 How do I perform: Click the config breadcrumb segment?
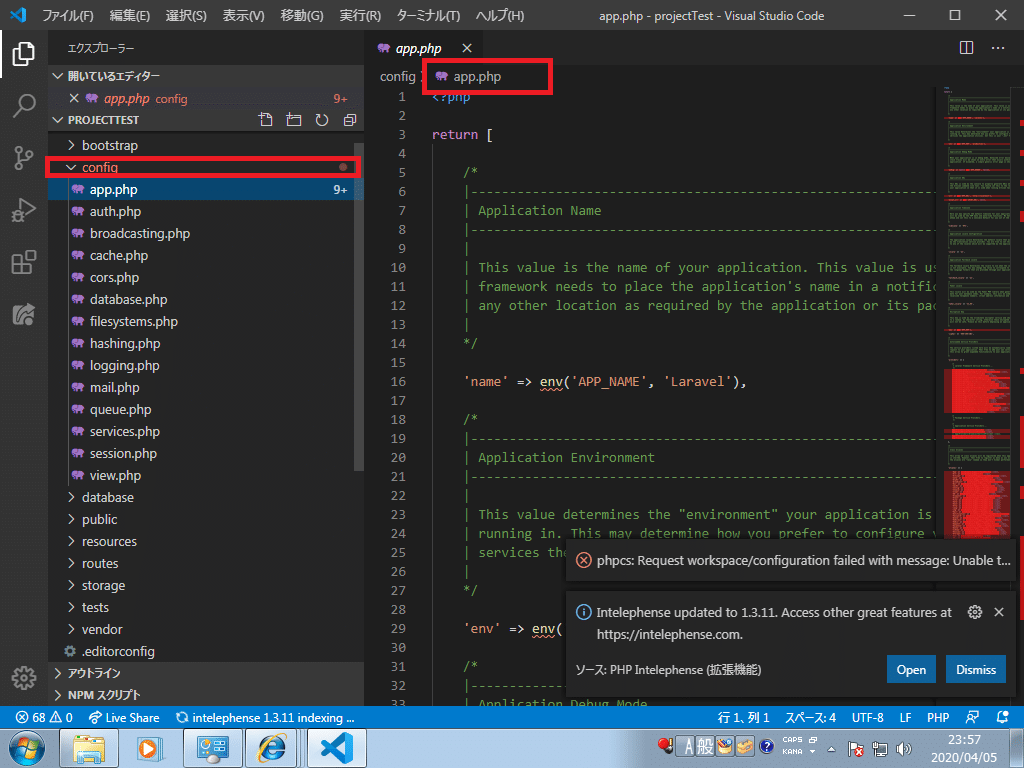click(x=398, y=76)
